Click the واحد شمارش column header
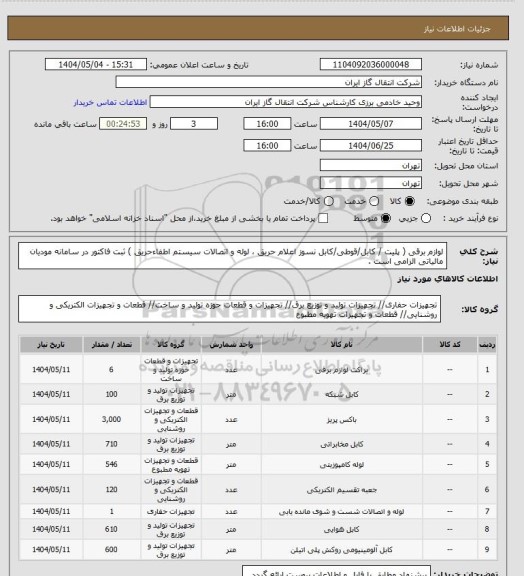524x576 pixels. [x=231, y=345]
